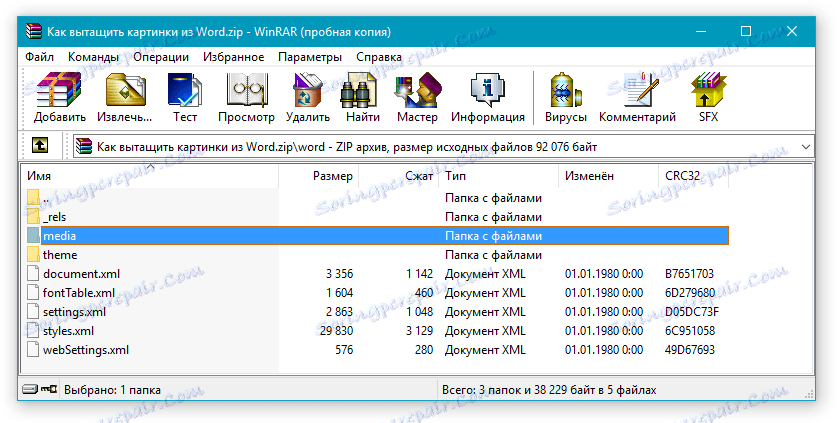Screen dimensions: 837x423
Task: Click the status bar totals 'Всего: 3 папок'
Action: pos(481,390)
